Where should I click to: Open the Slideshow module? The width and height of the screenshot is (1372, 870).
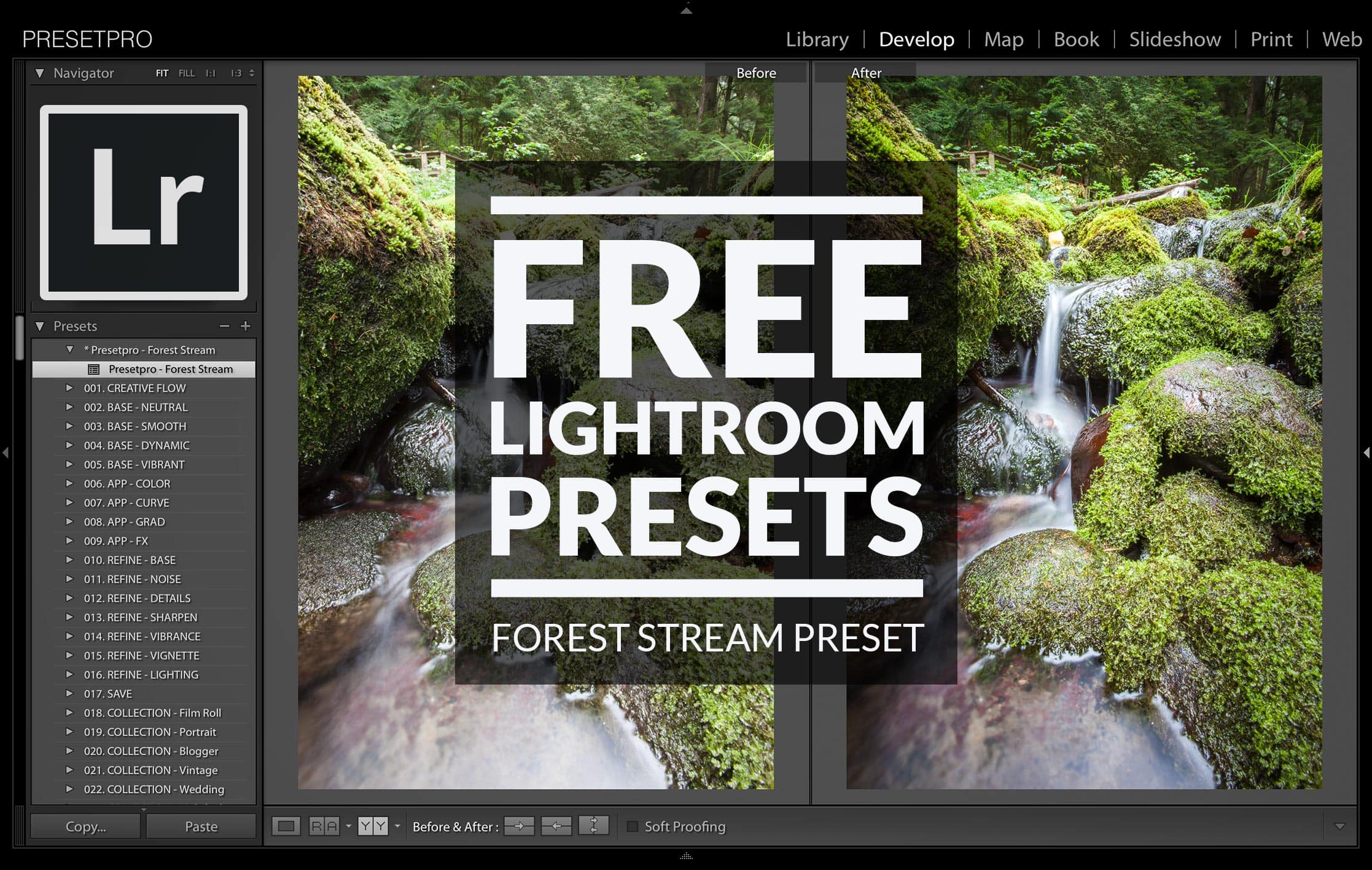(x=1174, y=39)
